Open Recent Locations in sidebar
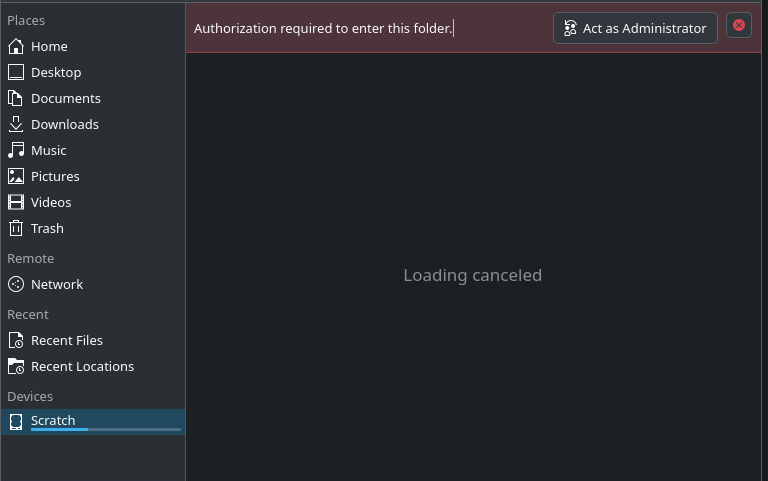Viewport: 768px width, 481px height. pos(82,366)
